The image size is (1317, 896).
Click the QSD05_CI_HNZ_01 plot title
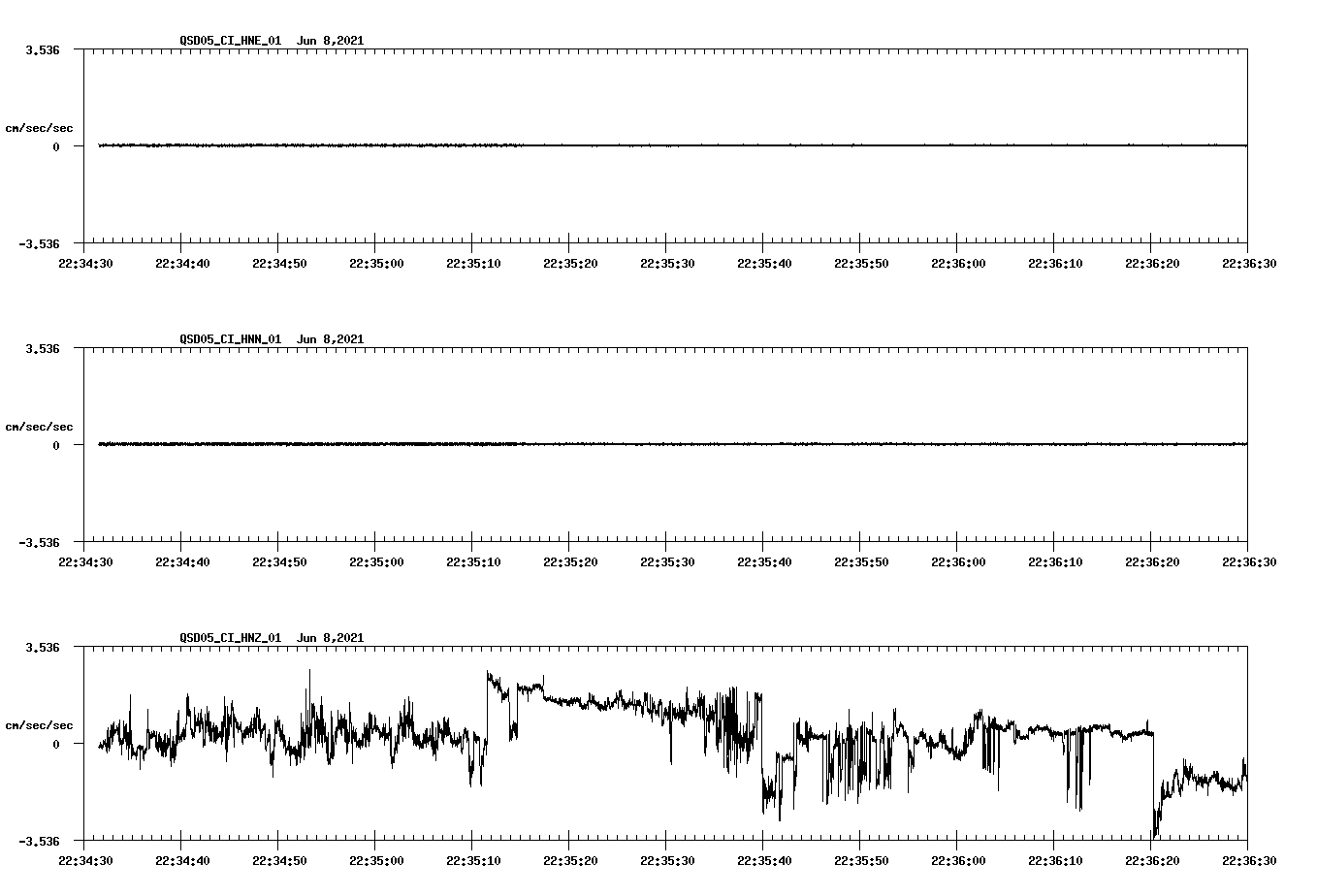tap(272, 638)
